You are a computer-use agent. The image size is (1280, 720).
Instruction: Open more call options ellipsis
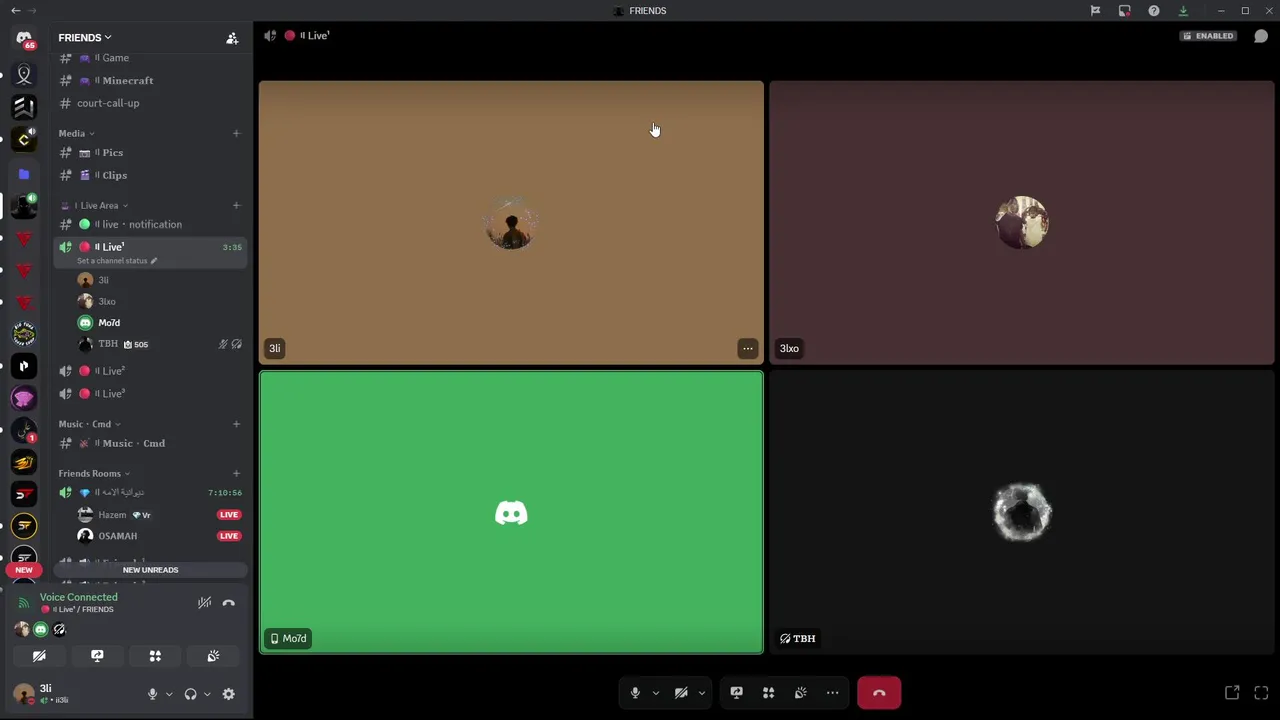[832, 692]
